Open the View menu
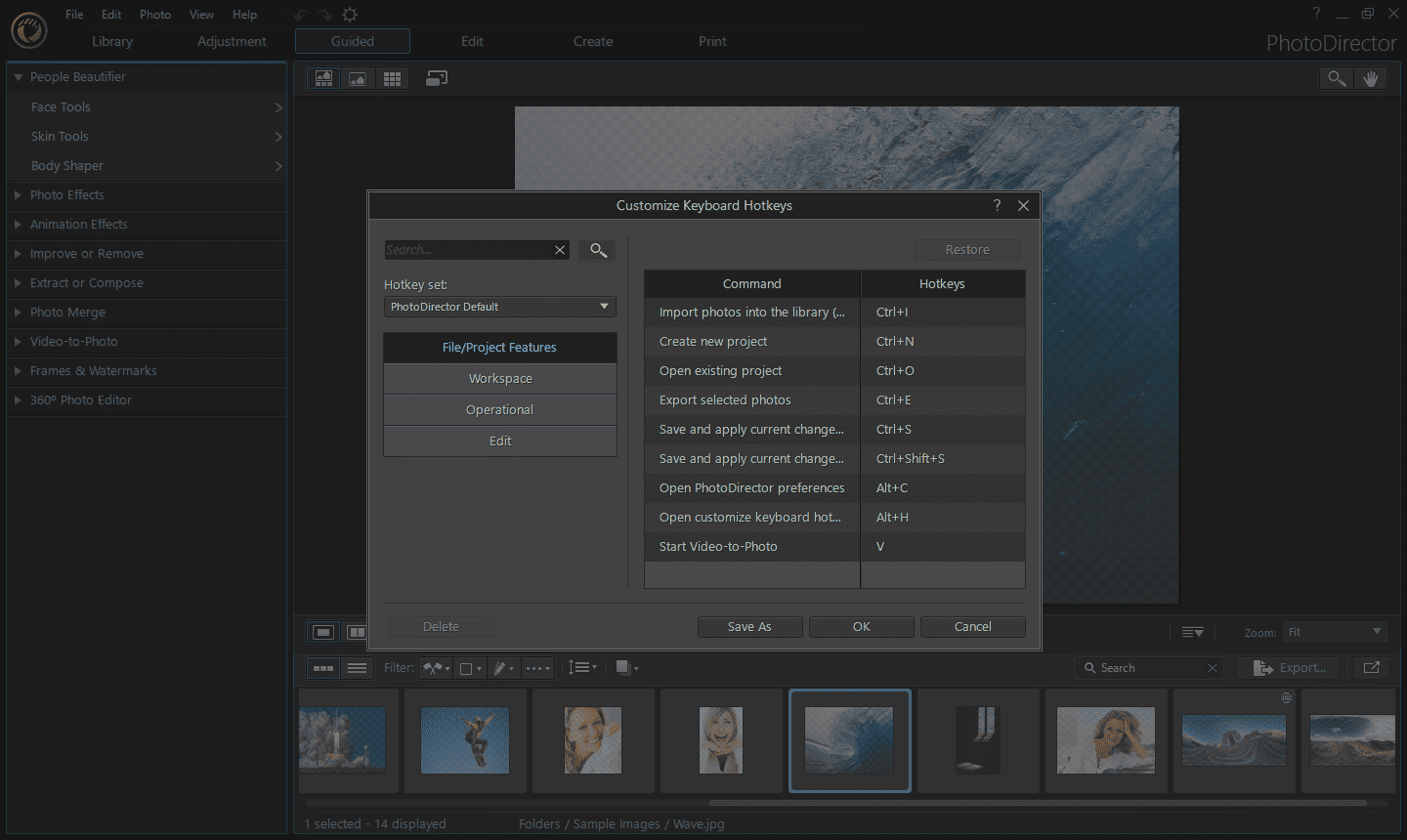The height and width of the screenshot is (840, 1407). [x=201, y=15]
